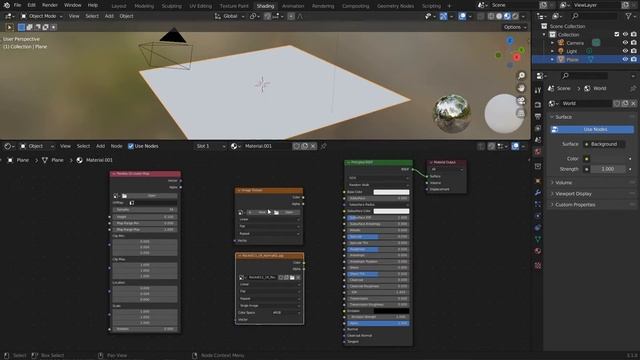Click the pin icon in World properties
The image size is (640, 360).
(633, 89)
